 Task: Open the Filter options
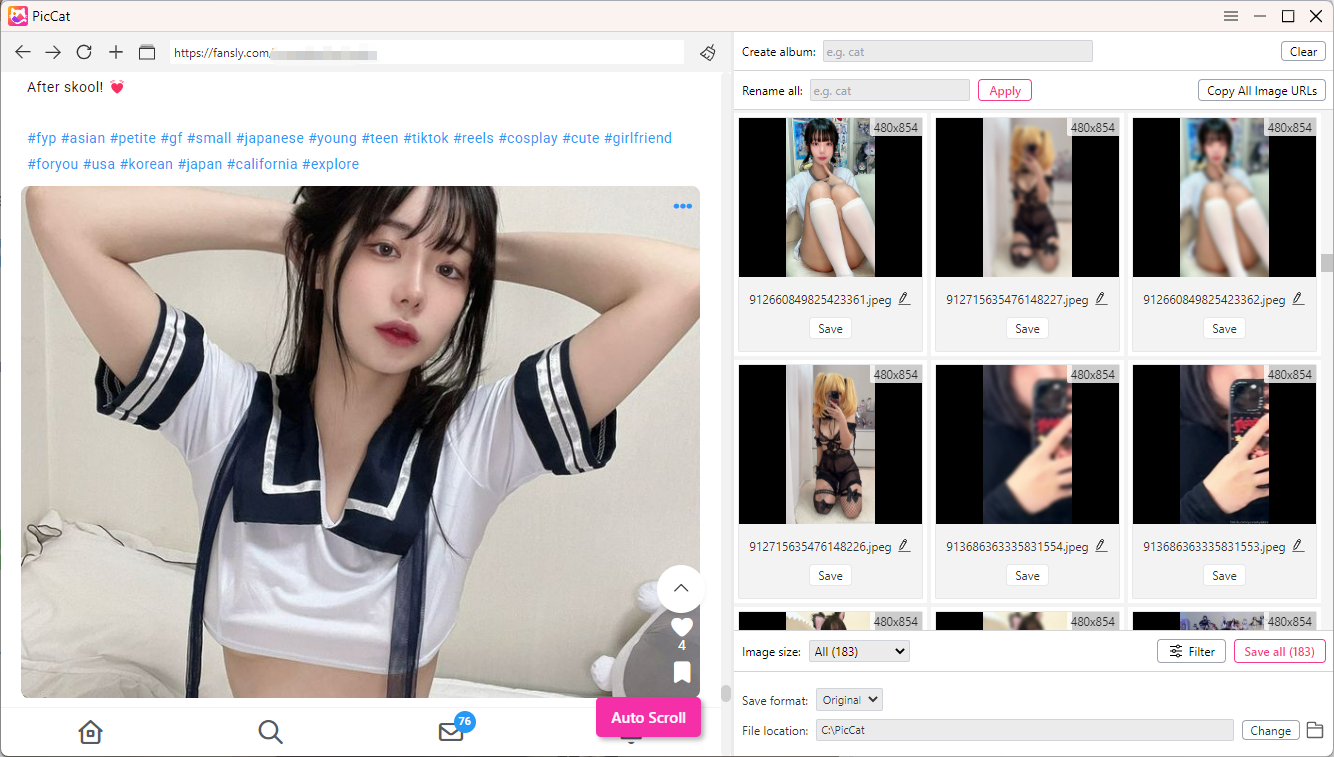[1191, 651]
